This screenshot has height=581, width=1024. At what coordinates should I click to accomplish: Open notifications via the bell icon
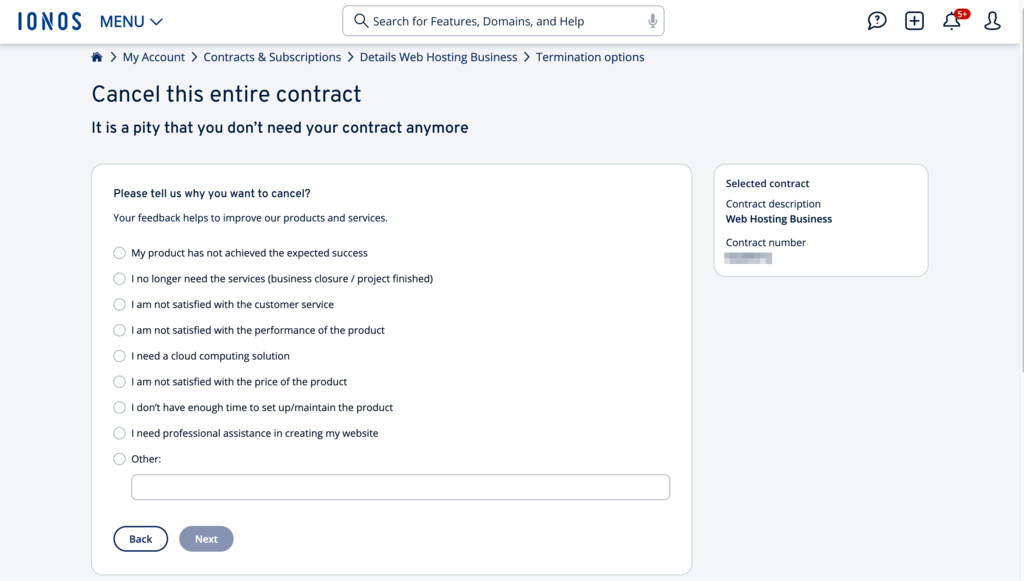951,21
